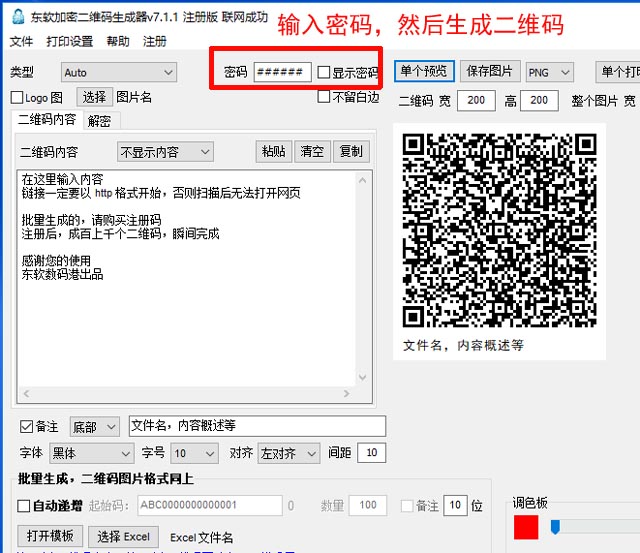Click the 单个预览 button
Viewport: 640px width, 553px height.
tap(424, 71)
